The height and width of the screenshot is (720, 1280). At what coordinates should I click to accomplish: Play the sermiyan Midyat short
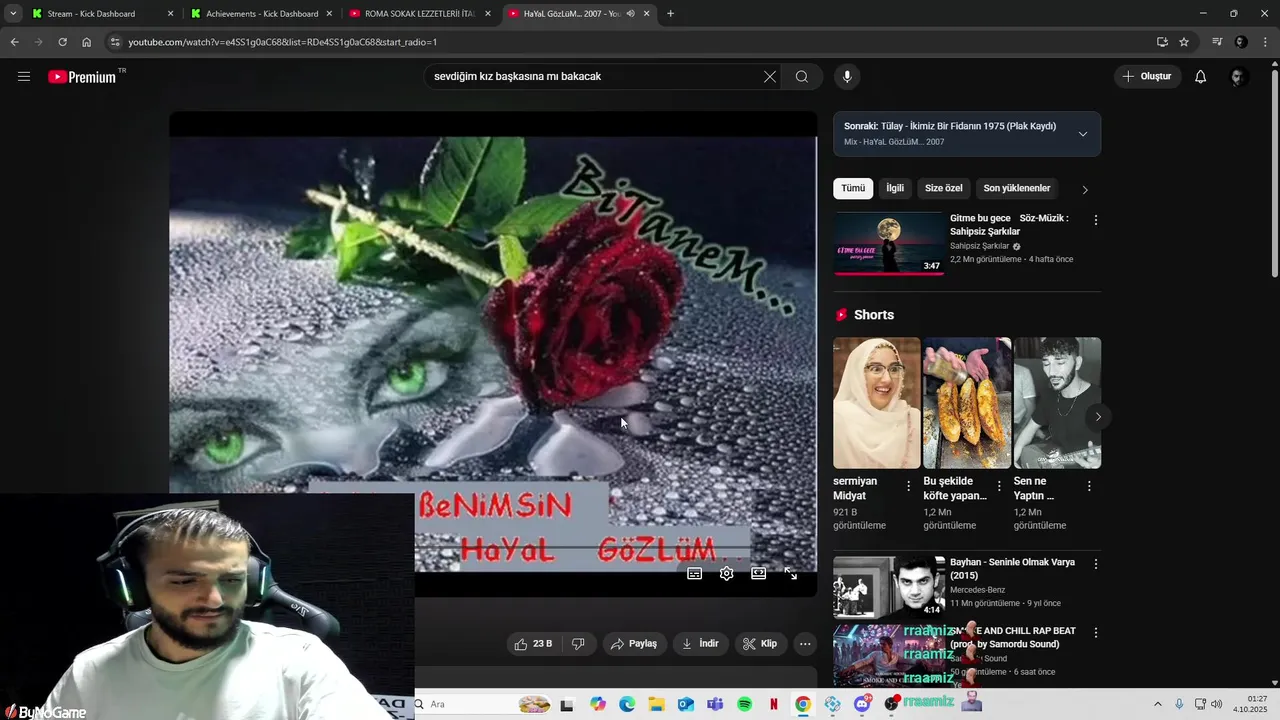(x=877, y=403)
